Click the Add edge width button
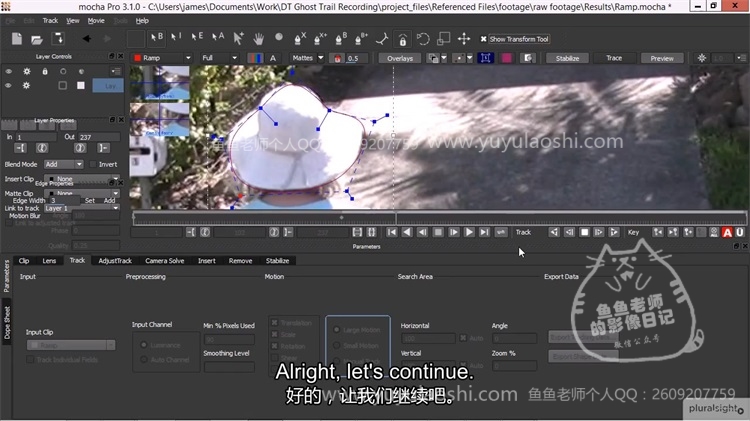 point(110,200)
